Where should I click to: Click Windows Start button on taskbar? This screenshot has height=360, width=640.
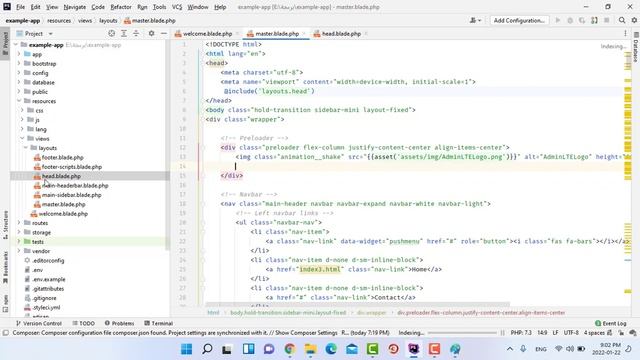[187, 349]
